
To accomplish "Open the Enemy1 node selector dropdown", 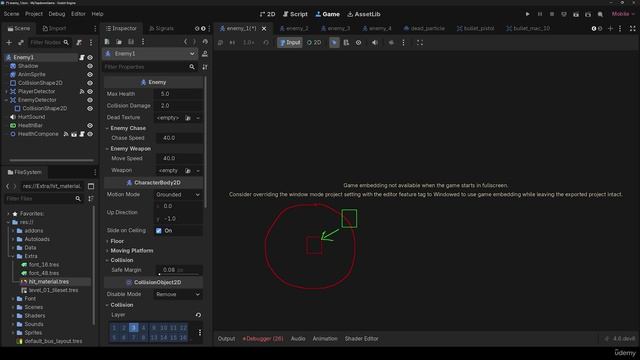I will (x=150, y=54).
